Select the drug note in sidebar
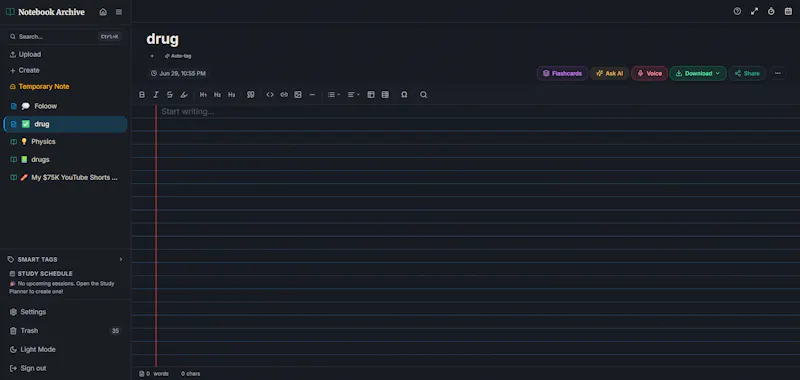Image resolution: width=800 pixels, height=380 pixels. pyautogui.click(x=65, y=124)
